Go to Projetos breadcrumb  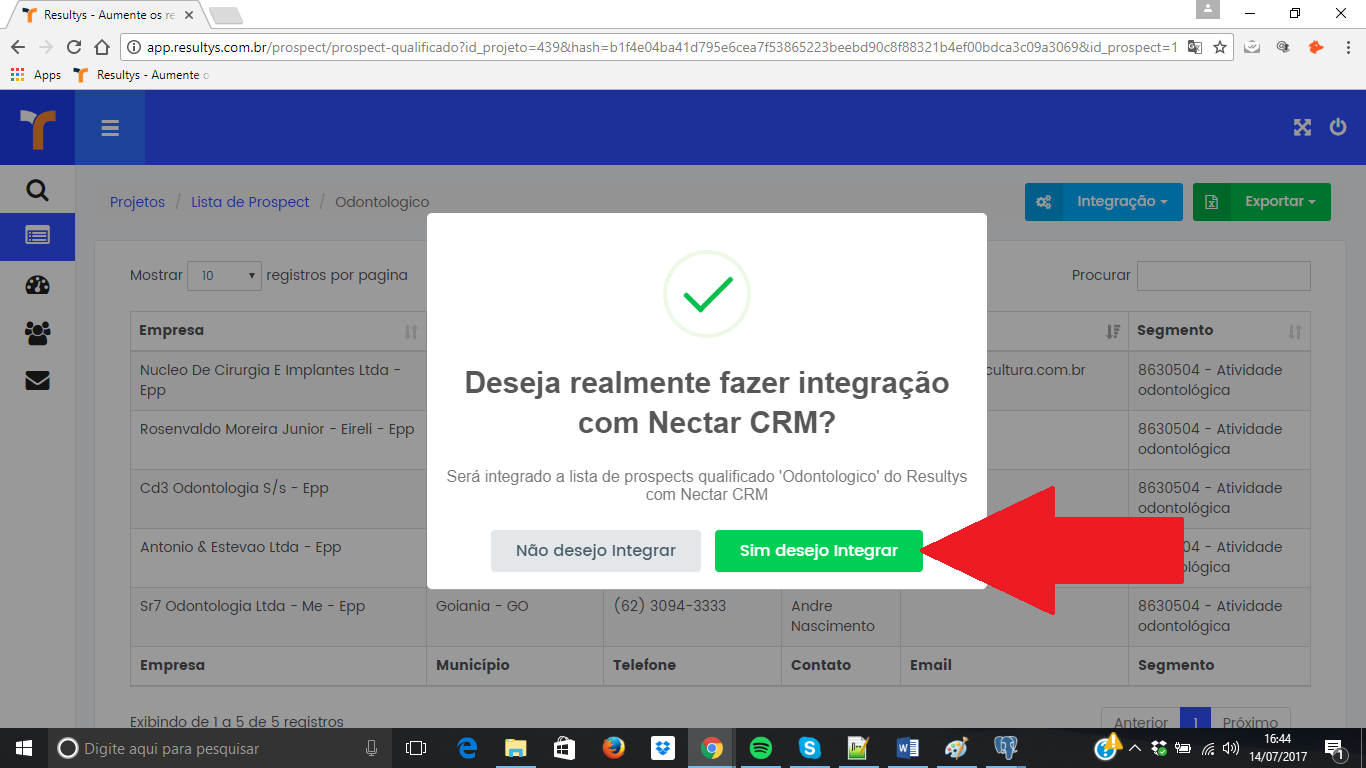tap(137, 202)
